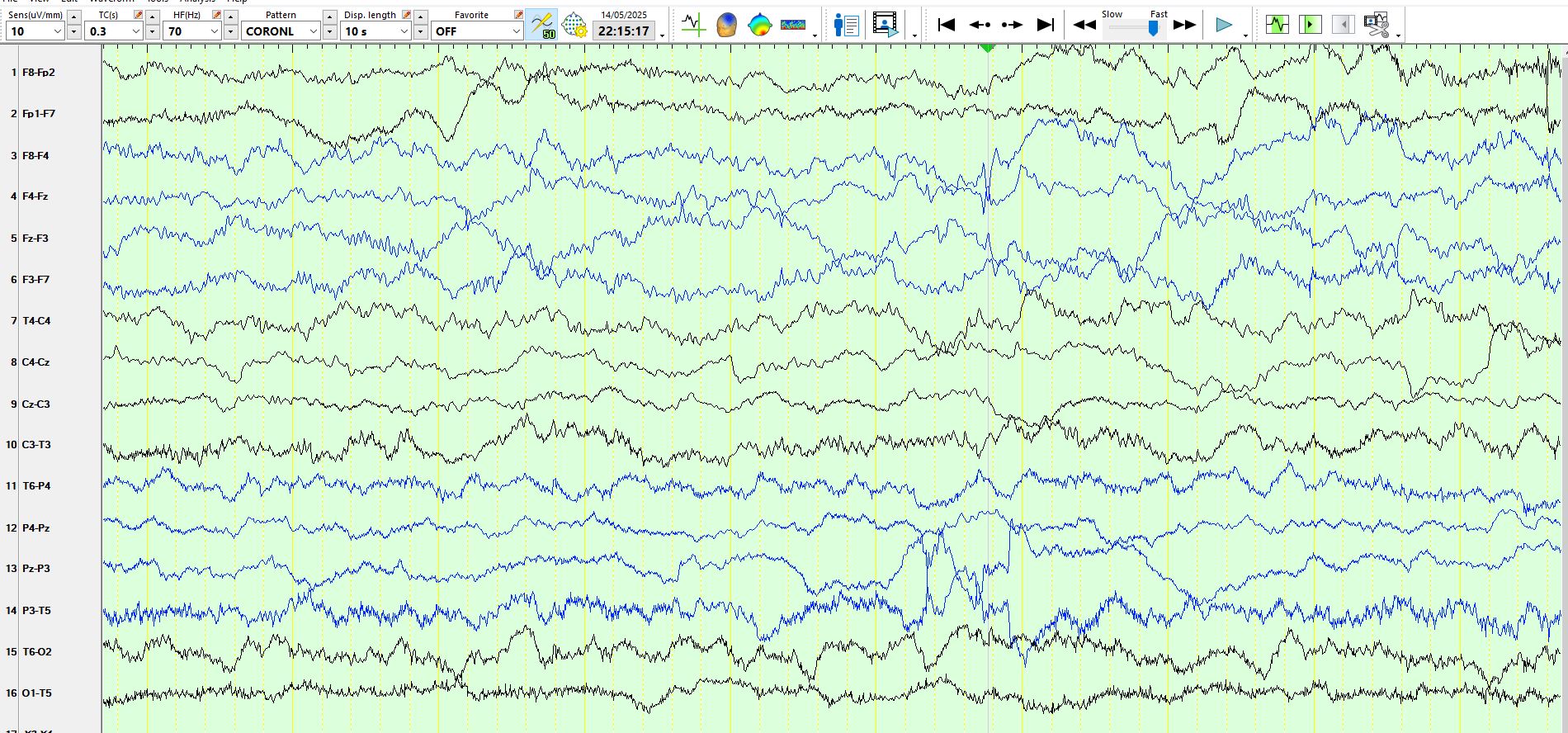1568x733 pixels.
Task: Select channel label T6-P4
Action: (36, 486)
